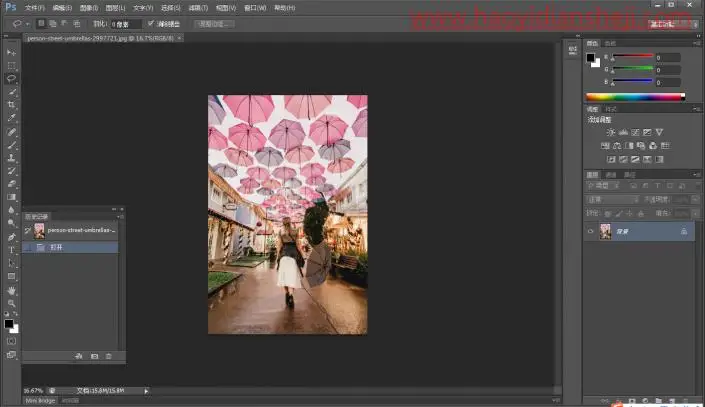Toggle visibility of the 背景 layer
The width and height of the screenshot is (705, 407).
[590, 231]
